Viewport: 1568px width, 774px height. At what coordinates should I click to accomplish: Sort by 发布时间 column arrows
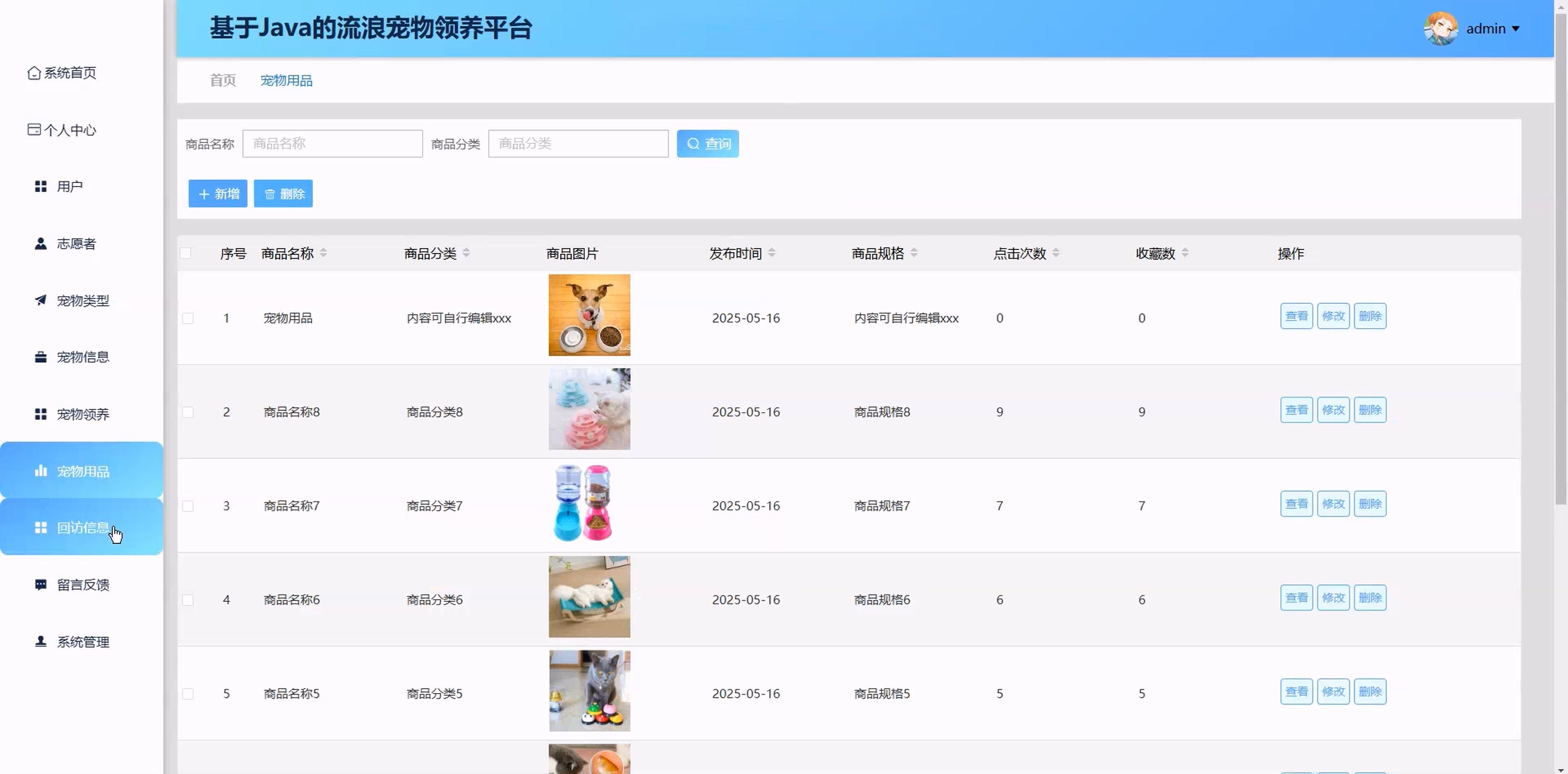tap(772, 253)
